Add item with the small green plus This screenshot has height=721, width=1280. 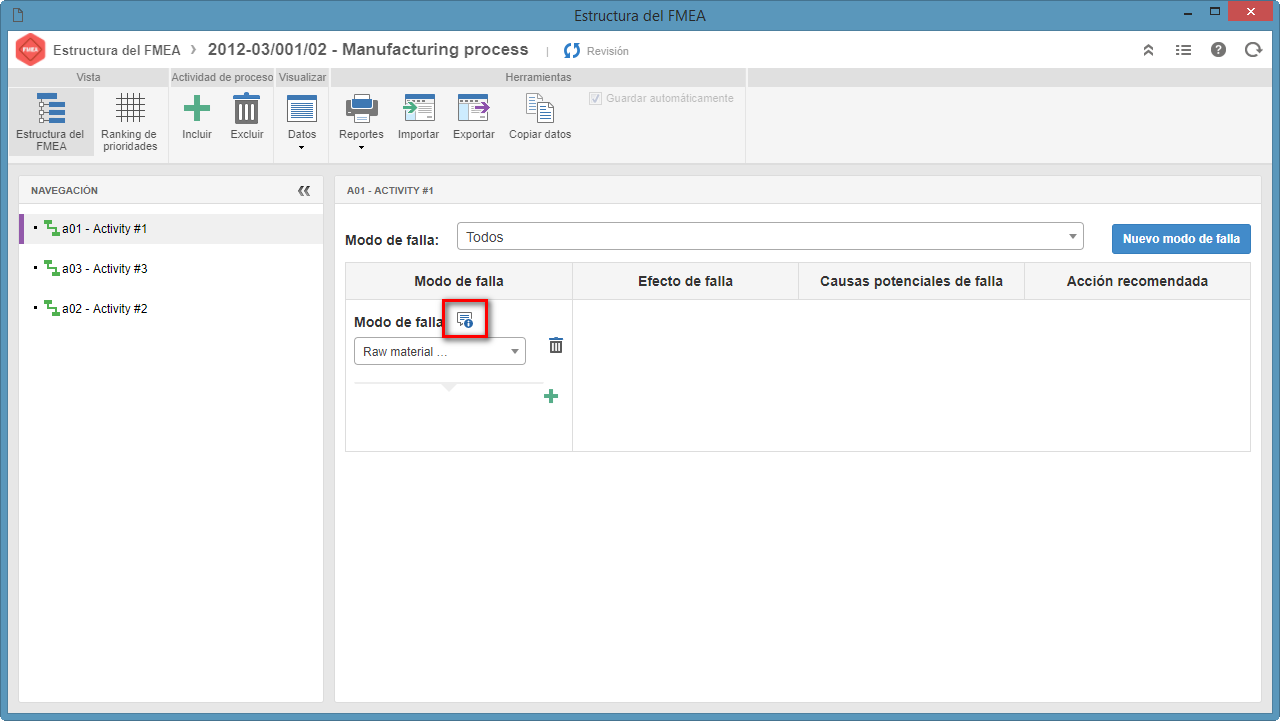point(551,397)
